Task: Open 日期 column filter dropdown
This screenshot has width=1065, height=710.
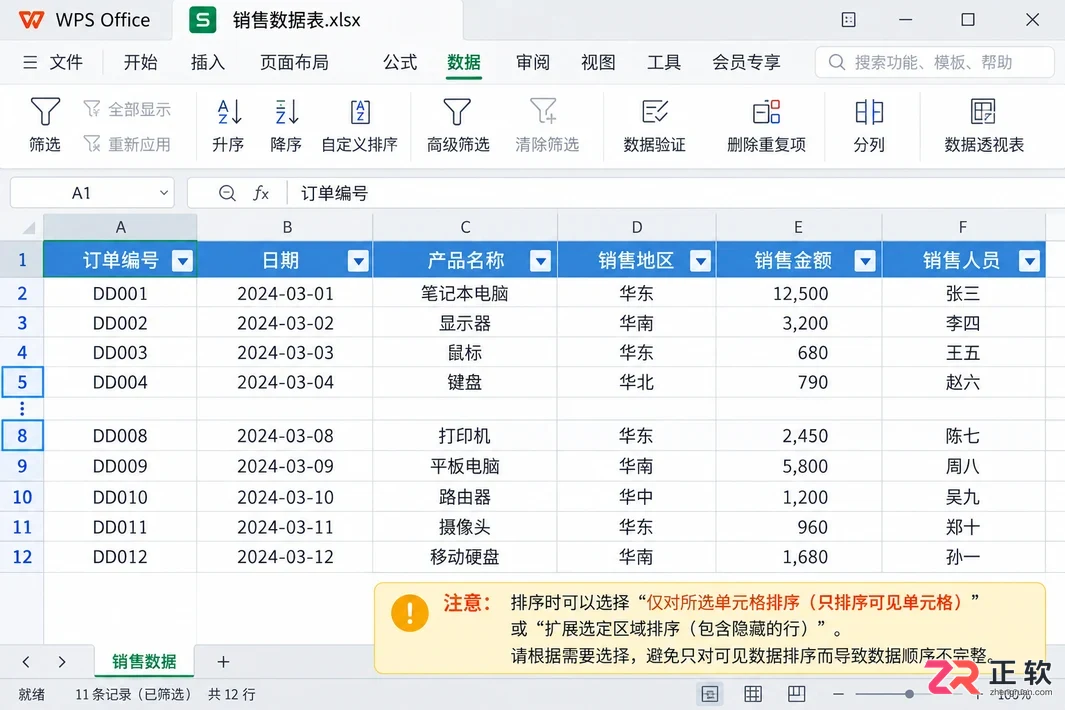Action: pos(358,260)
